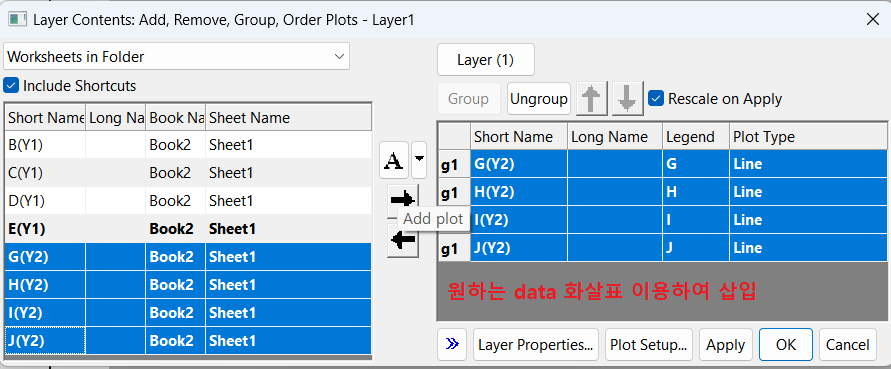Select H(Y2) row in left worksheet list

pos(188,285)
